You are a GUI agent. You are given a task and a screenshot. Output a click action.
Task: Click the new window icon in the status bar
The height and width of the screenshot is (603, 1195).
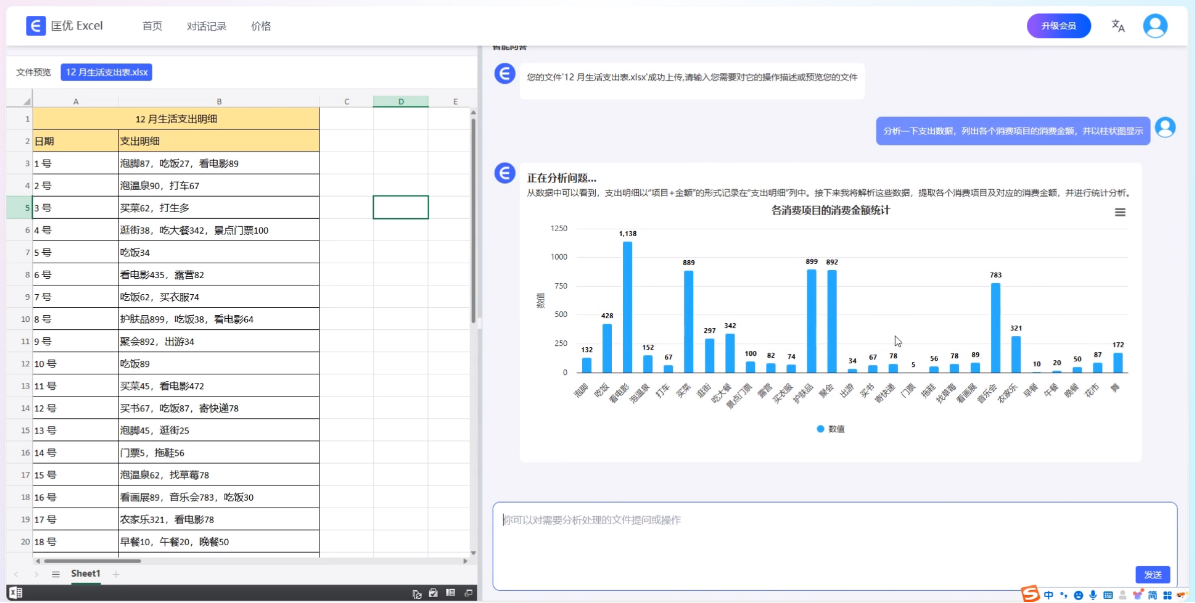(x=468, y=593)
